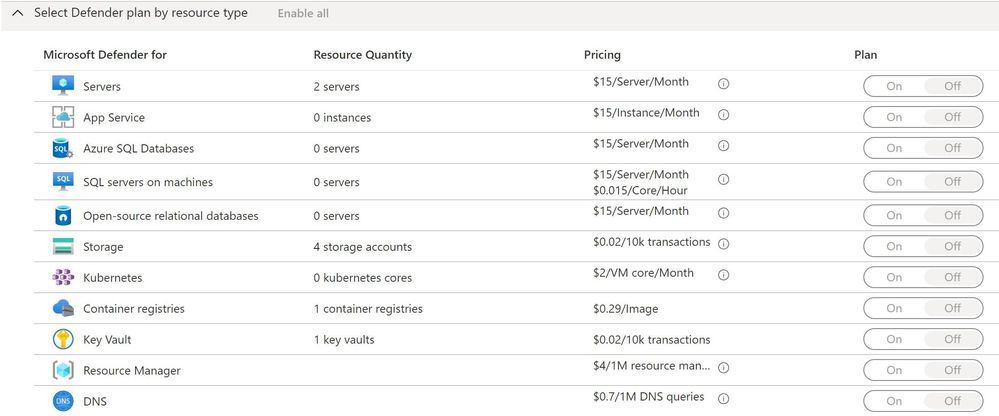Viewport: 999px width, 416px height.
Task: Open pricing info icon for SQL servers on machines
Action: pyautogui.click(x=723, y=180)
